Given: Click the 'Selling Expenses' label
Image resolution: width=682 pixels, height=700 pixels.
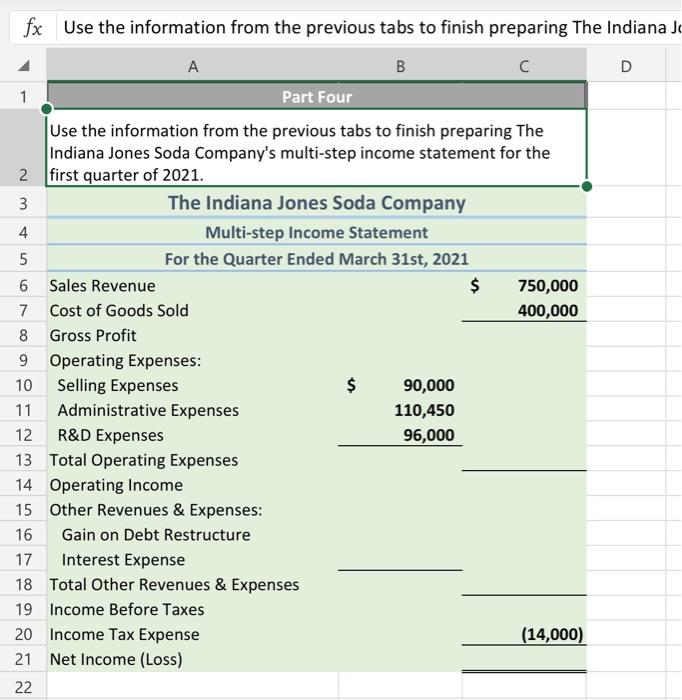Looking at the screenshot, I should (x=118, y=386).
